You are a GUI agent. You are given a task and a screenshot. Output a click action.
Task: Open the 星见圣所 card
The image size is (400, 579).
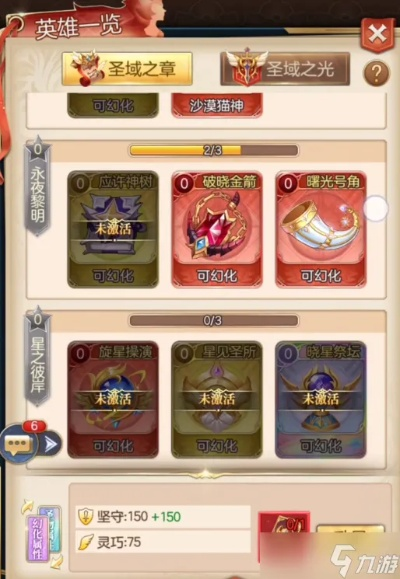click(x=217, y=400)
